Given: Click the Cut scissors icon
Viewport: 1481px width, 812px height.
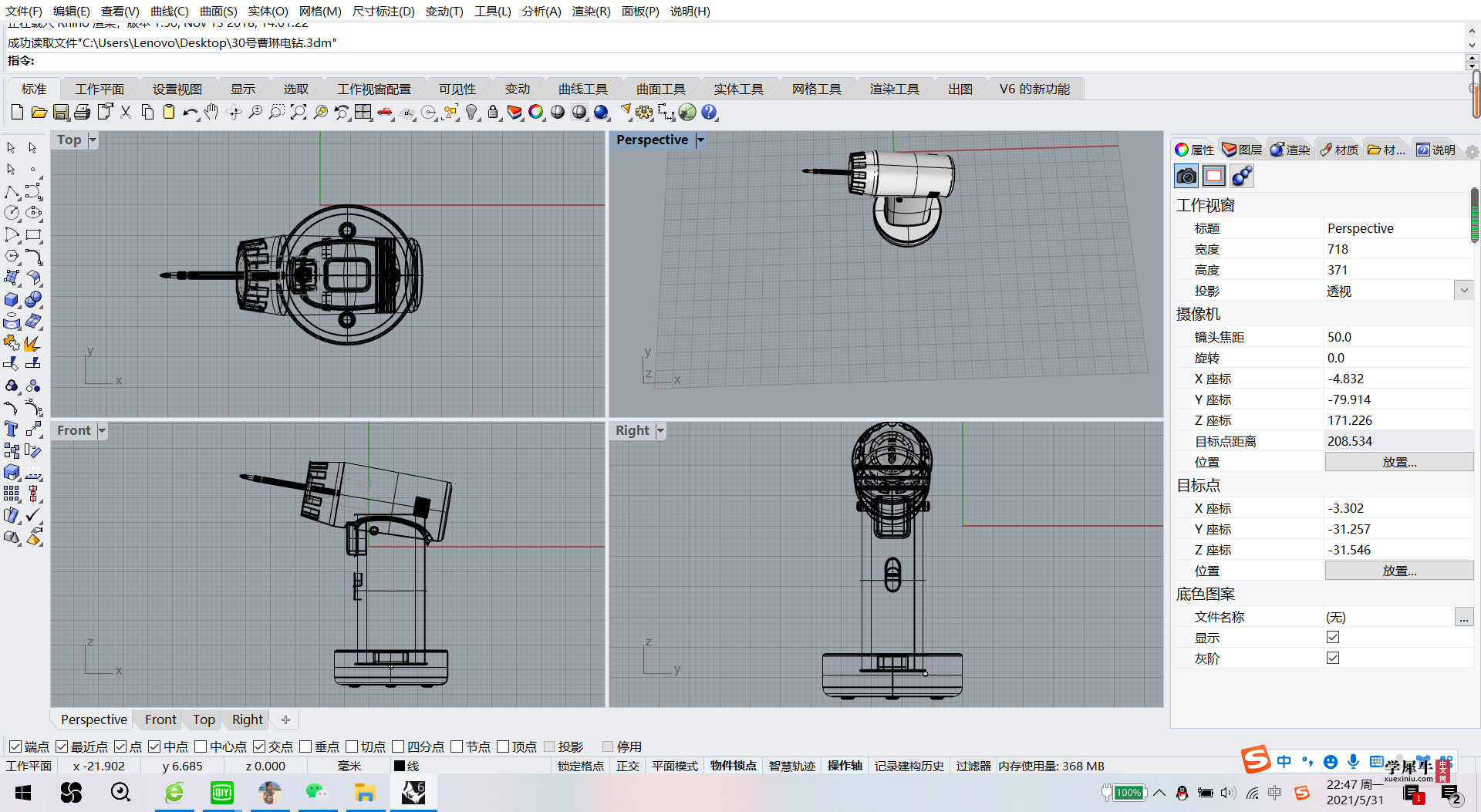Looking at the screenshot, I should [x=126, y=113].
